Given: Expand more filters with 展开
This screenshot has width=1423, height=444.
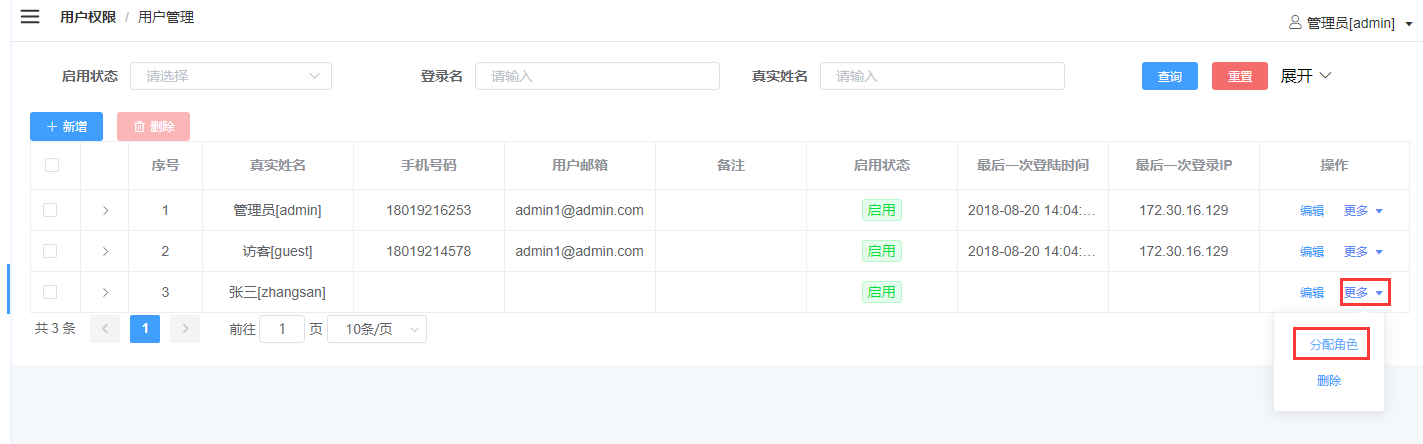Looking at the screenshot, I should coord(1305,76).
